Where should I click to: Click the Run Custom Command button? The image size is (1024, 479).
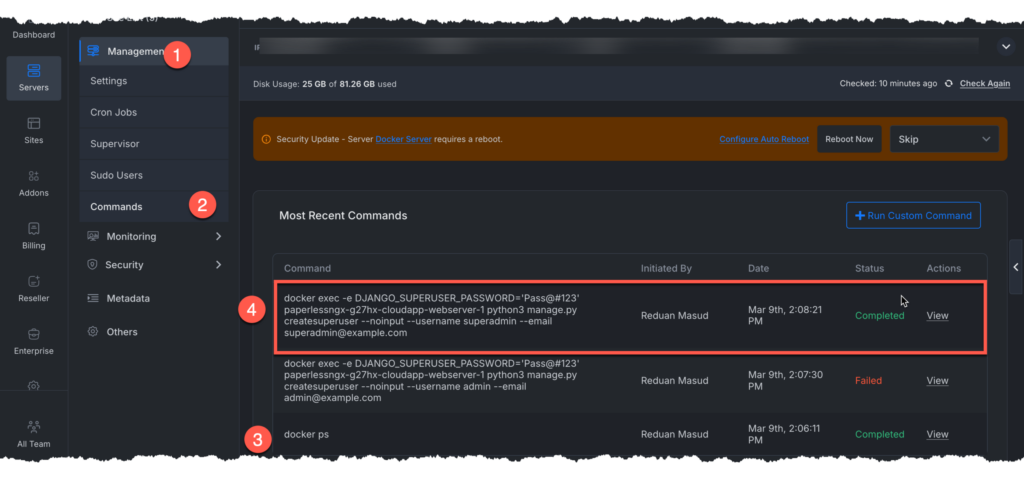point(913,215)
